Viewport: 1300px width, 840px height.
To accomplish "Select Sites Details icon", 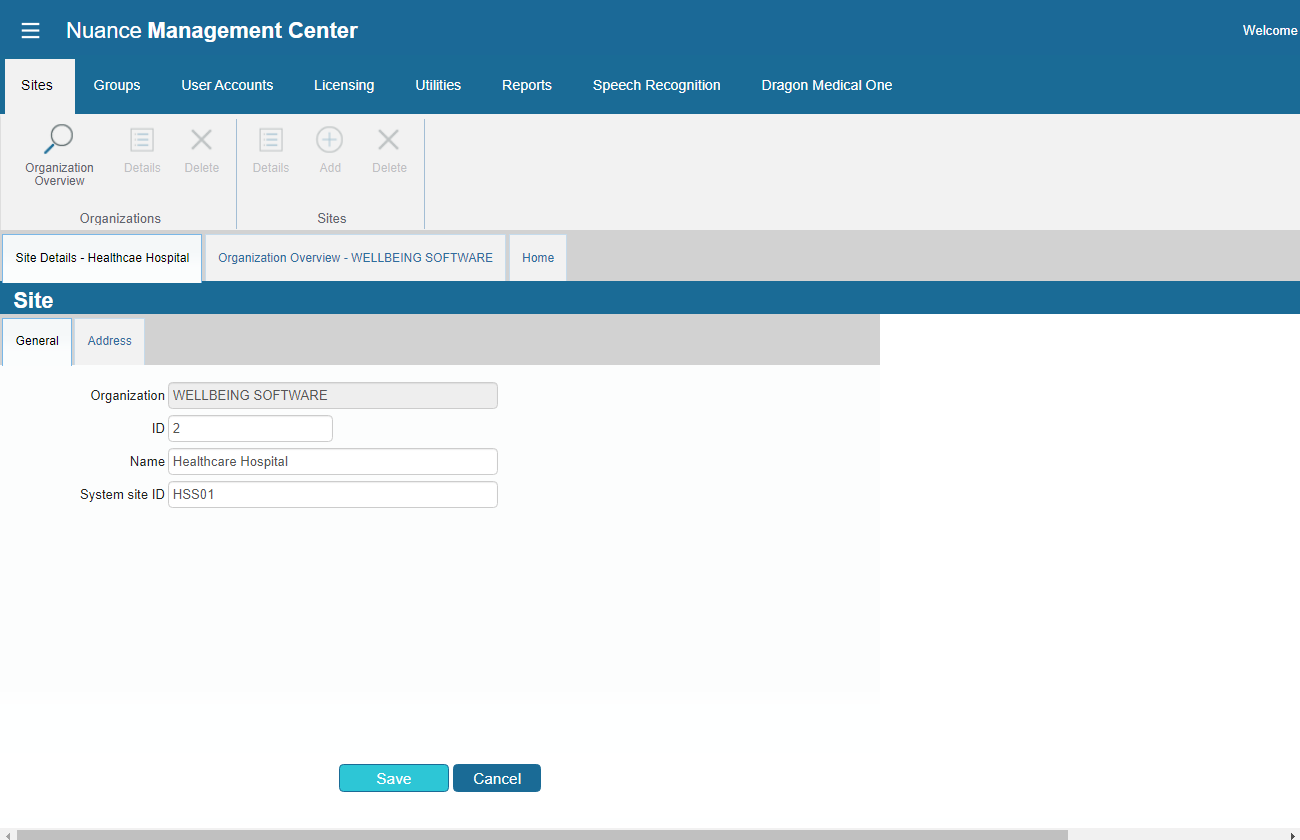I will [x=271, y=140].
